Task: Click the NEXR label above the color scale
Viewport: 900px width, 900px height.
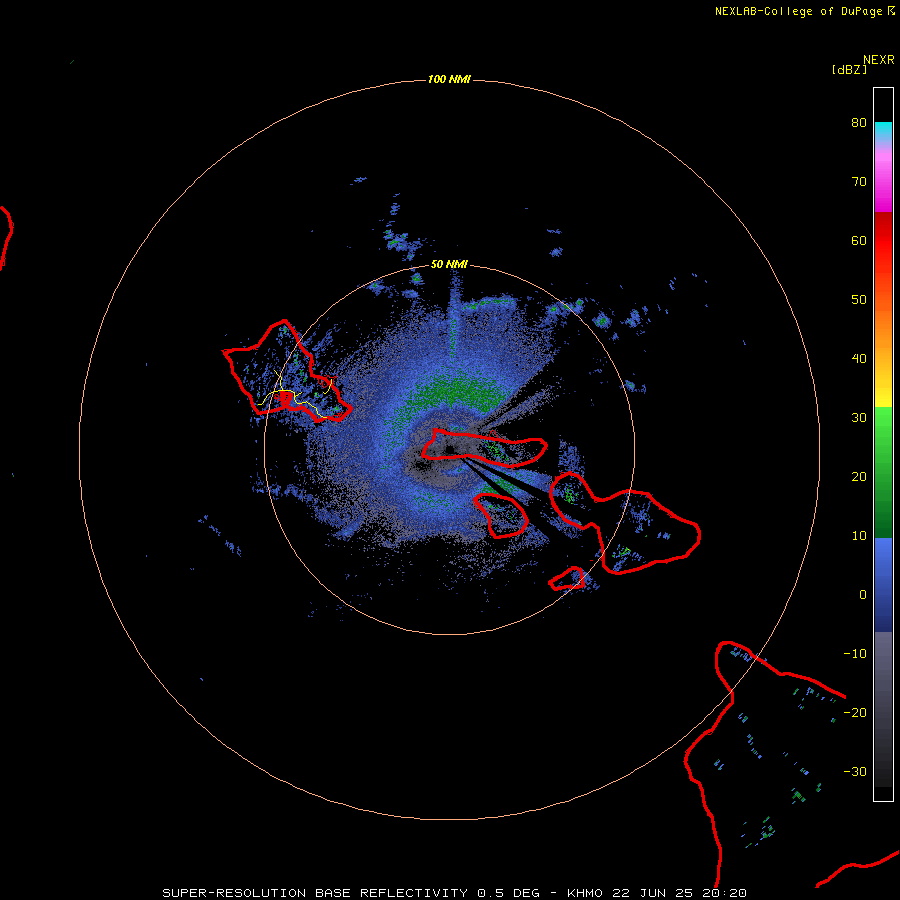Action: 878,60
